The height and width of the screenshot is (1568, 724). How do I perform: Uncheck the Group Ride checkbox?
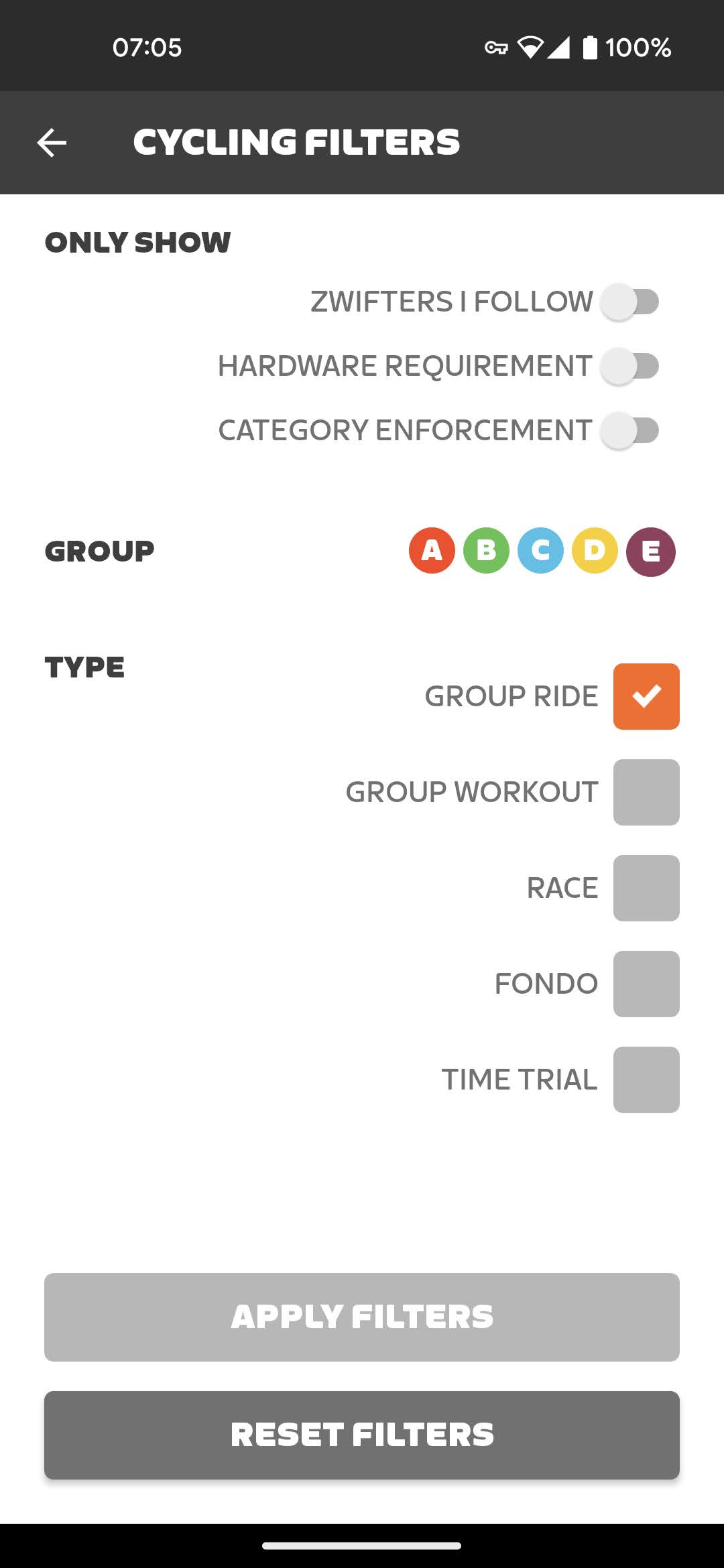(646, 696)
